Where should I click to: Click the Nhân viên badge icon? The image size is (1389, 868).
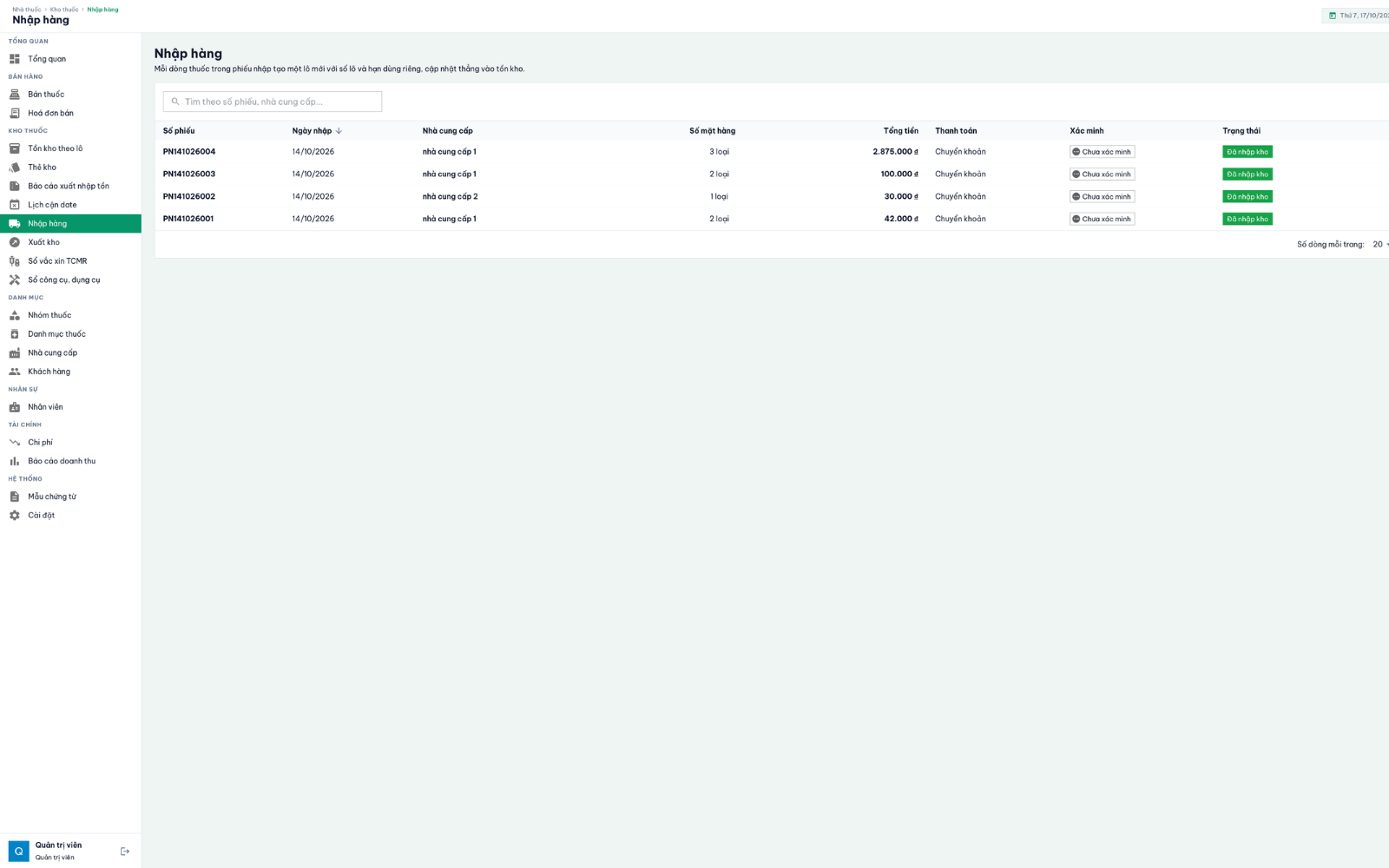coord(15,407)
